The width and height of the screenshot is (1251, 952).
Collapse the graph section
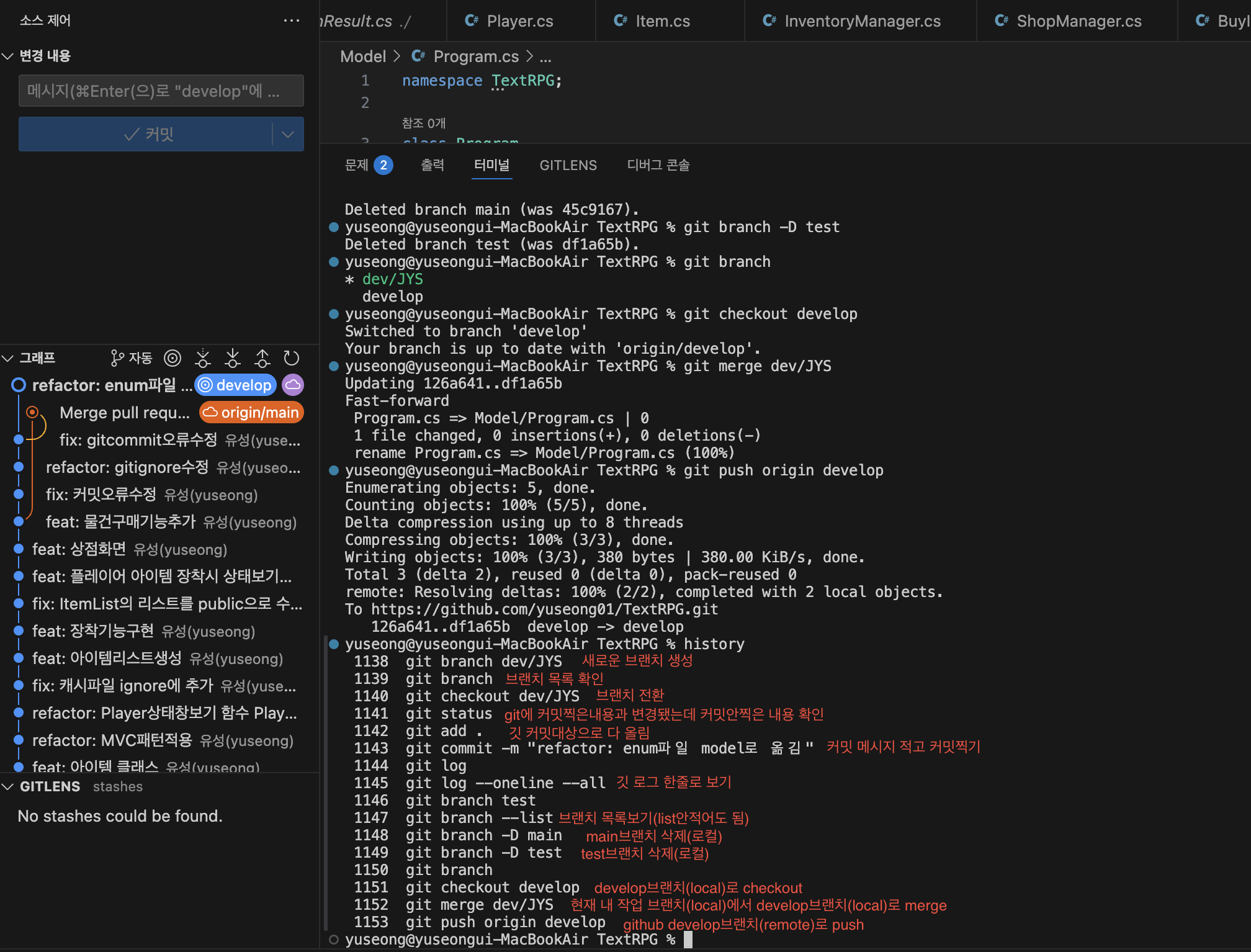[x=8, y=358]
